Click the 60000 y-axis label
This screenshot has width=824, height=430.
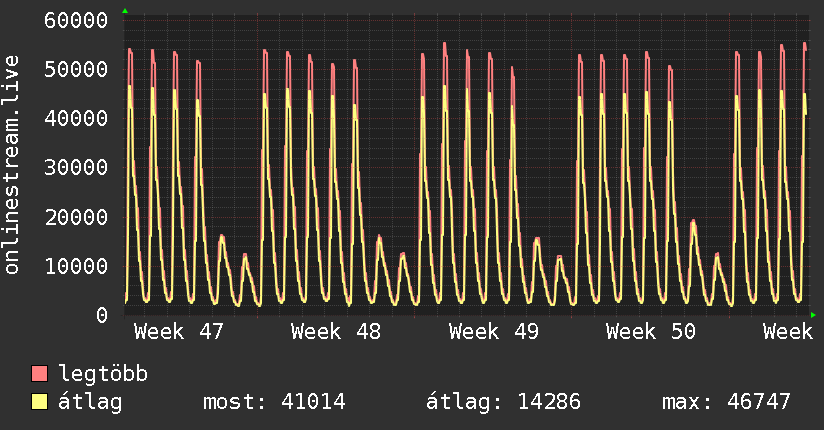tap(76, 21)
